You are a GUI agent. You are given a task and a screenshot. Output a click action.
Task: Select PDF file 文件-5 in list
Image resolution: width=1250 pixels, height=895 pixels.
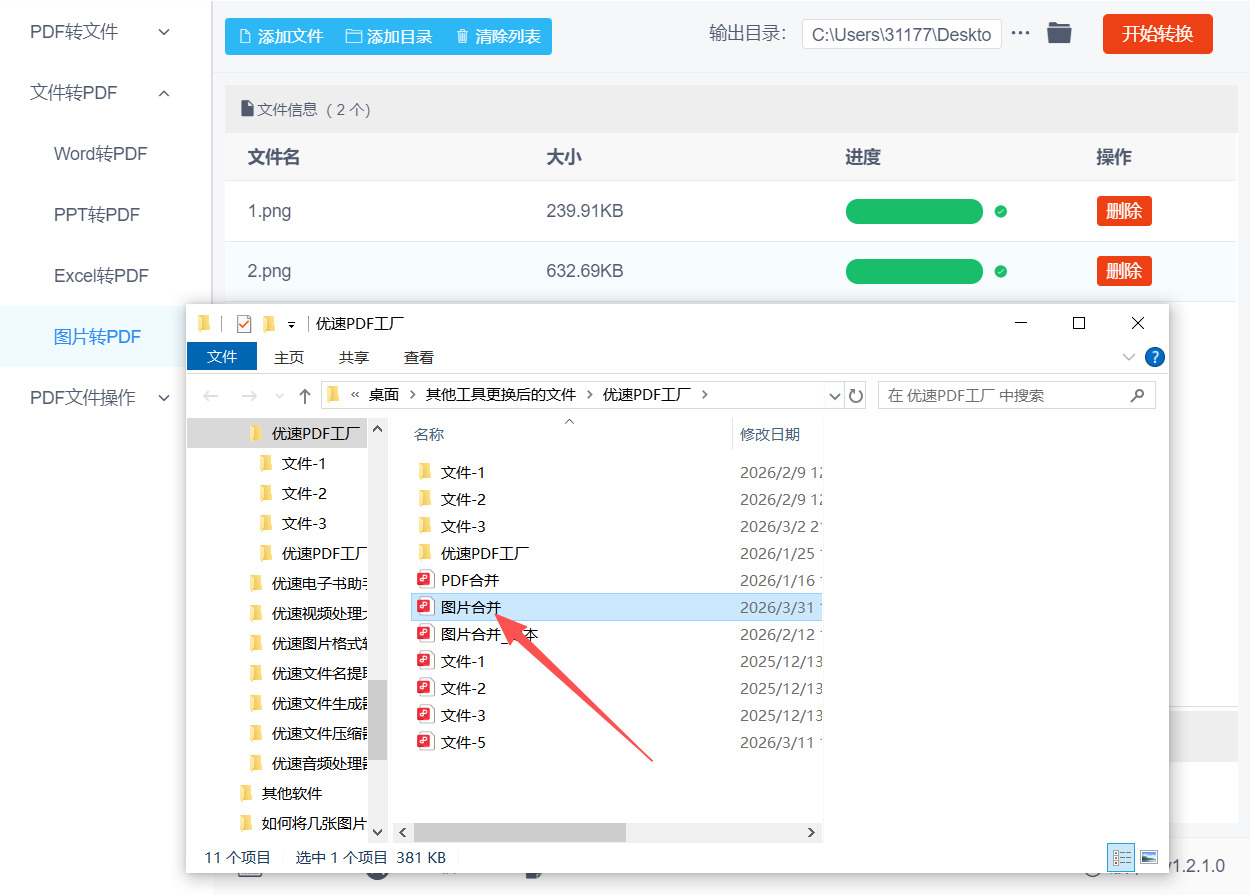[x=463, y=742]
